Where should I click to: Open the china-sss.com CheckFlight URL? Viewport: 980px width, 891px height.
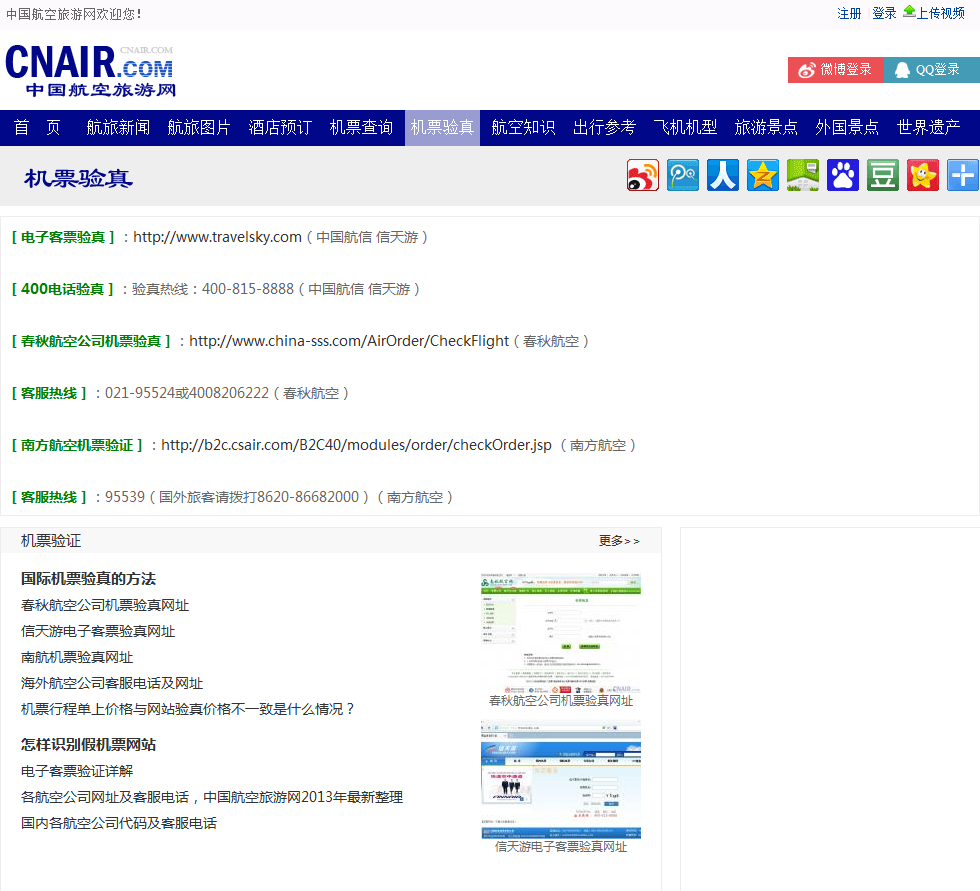[x=349, y=341]
